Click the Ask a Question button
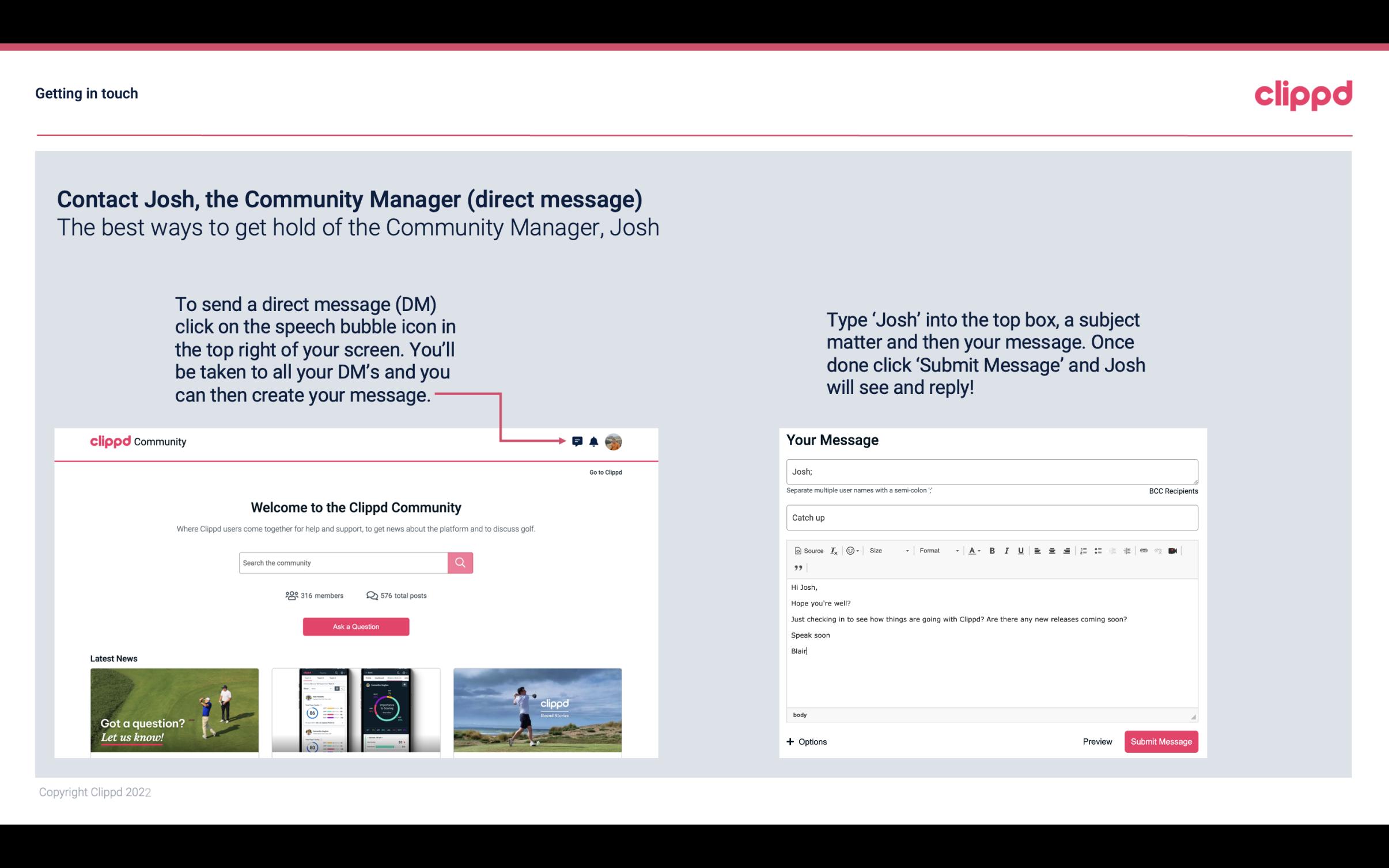This screenshot has height=868, width=1389. tap(356, 626)
